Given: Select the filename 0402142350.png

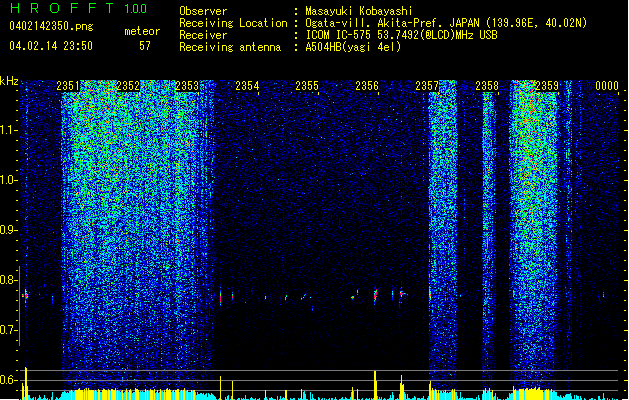Looking at the screenshot, I should [51, 26].
